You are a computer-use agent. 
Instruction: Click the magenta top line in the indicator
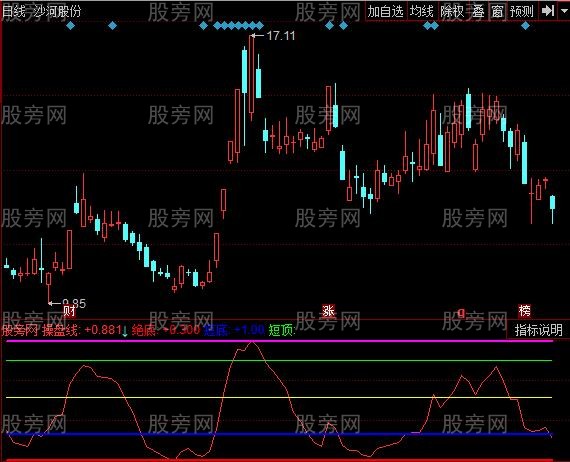(x=279, y=341)
